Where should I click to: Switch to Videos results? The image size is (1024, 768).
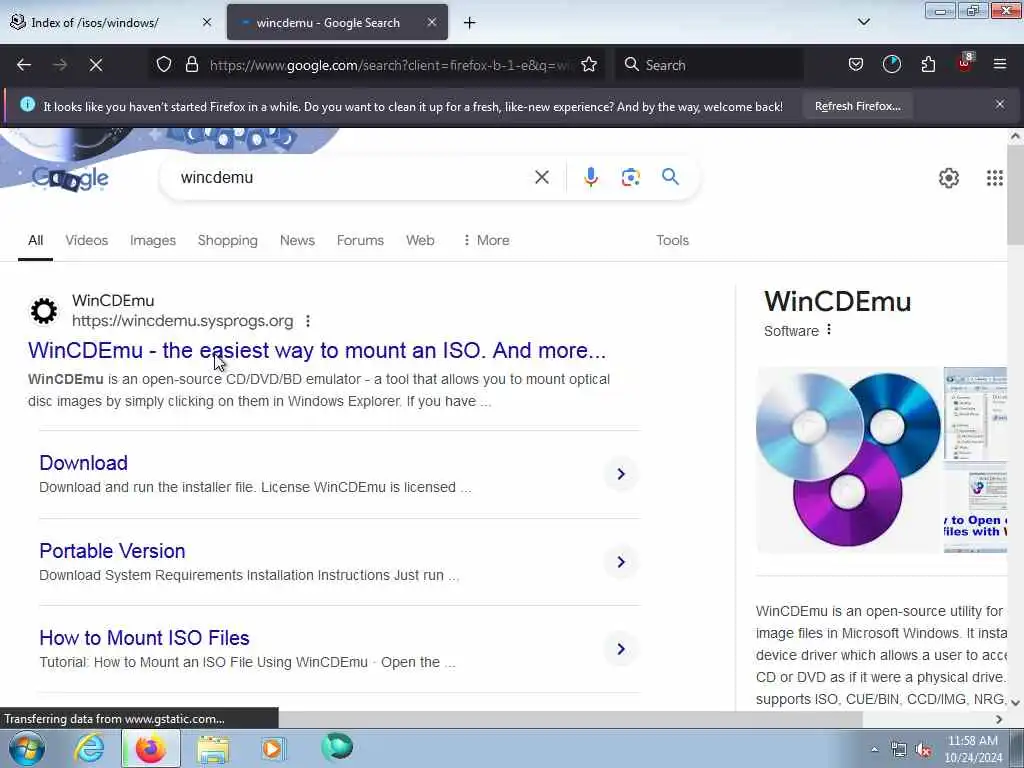(x=86, y=240)
